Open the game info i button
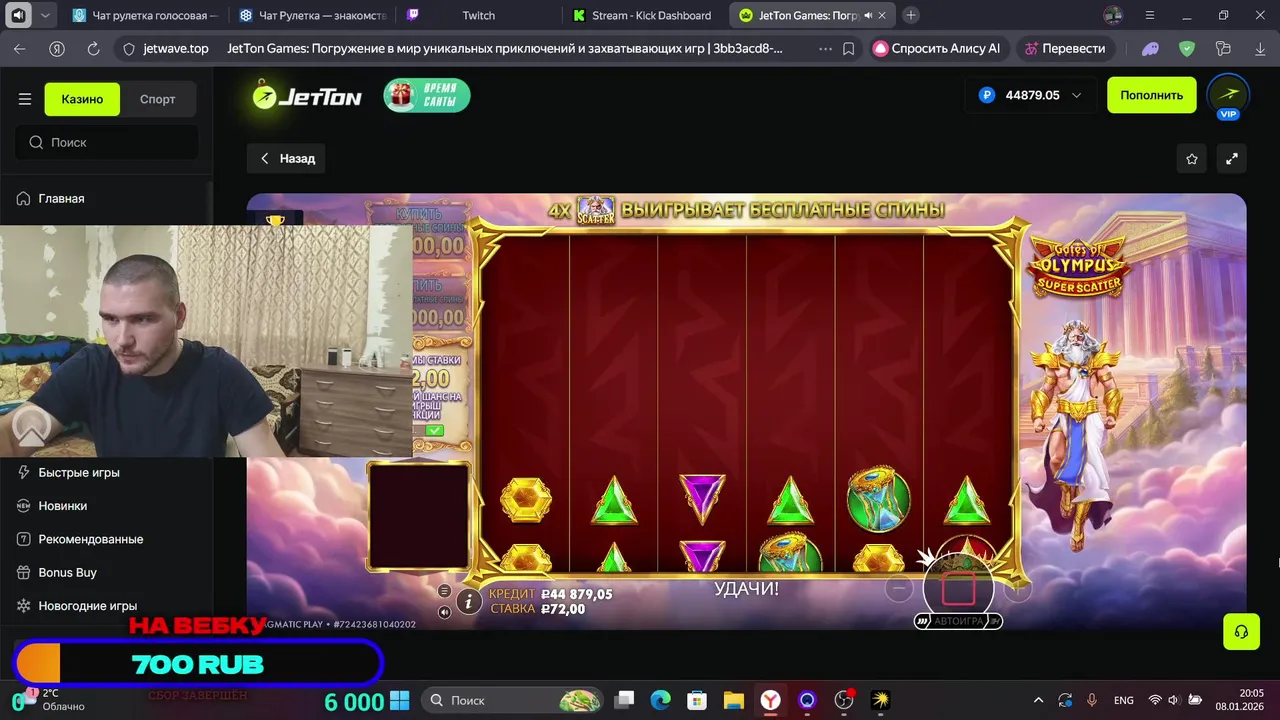The width and height of the screenshot is (1280, 720). coord(468,601)
